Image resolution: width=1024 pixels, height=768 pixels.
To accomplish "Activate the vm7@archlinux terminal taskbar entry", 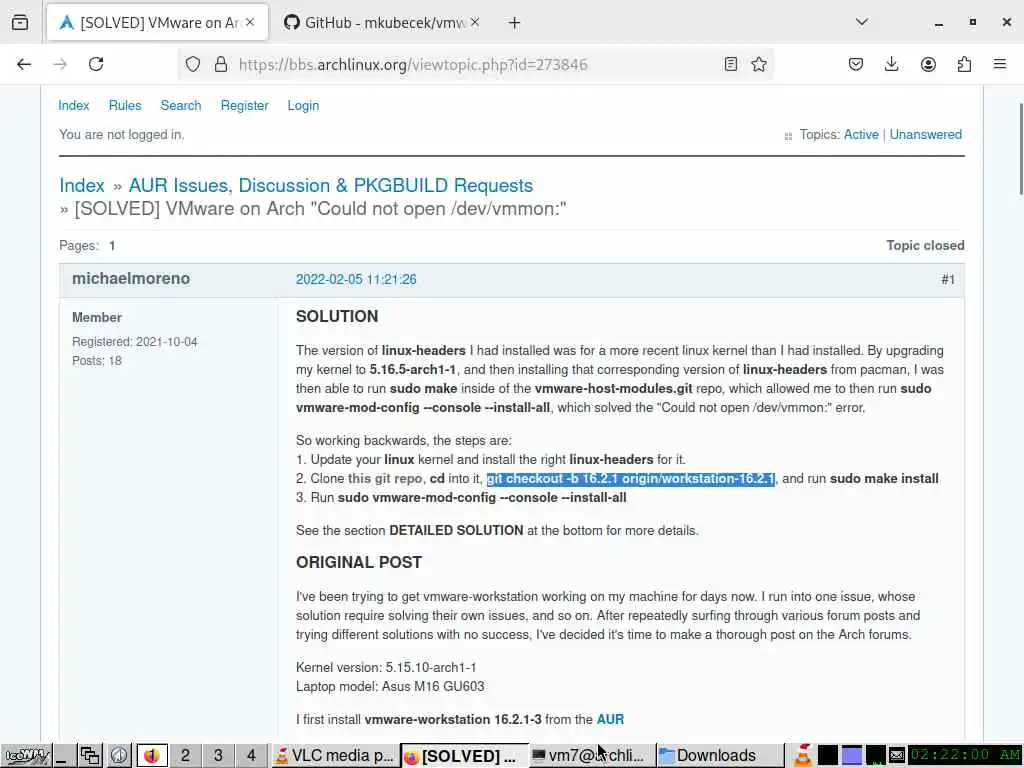I will pyautogui.click(x=591, y=756).
